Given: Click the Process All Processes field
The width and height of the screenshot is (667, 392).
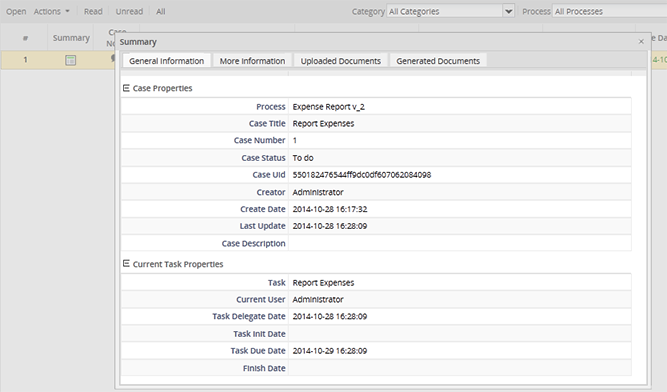Looking at the screenshot, I should click(x=609, y=11).
